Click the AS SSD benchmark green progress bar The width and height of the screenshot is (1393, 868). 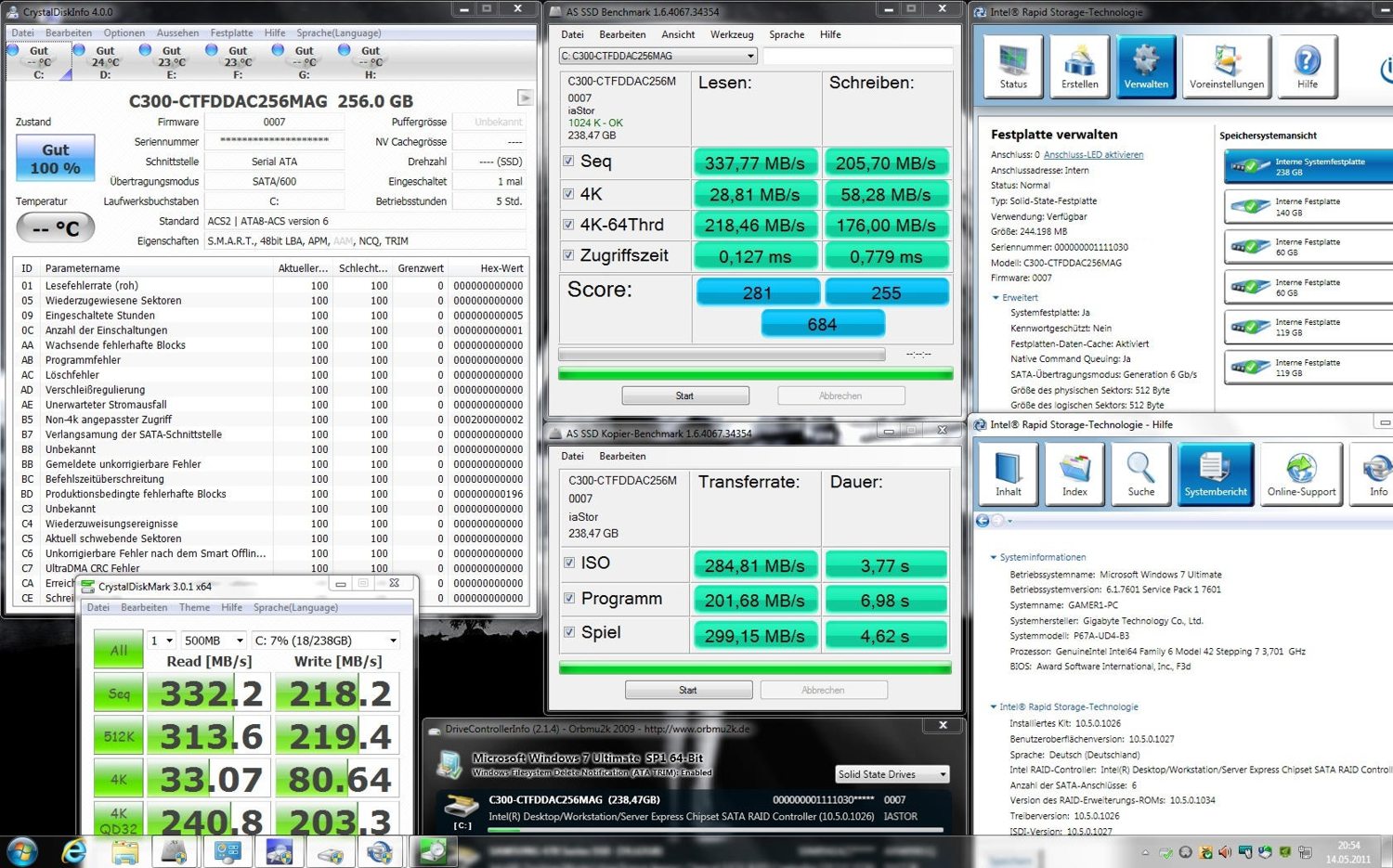coord(755,374)
